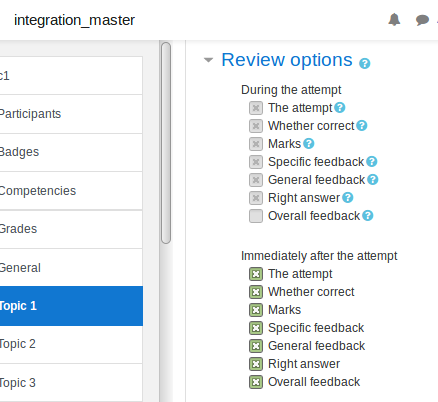This screenshot has height=402, width=438.
Task: Collapse the Review options section arrow
Action: 208,60
